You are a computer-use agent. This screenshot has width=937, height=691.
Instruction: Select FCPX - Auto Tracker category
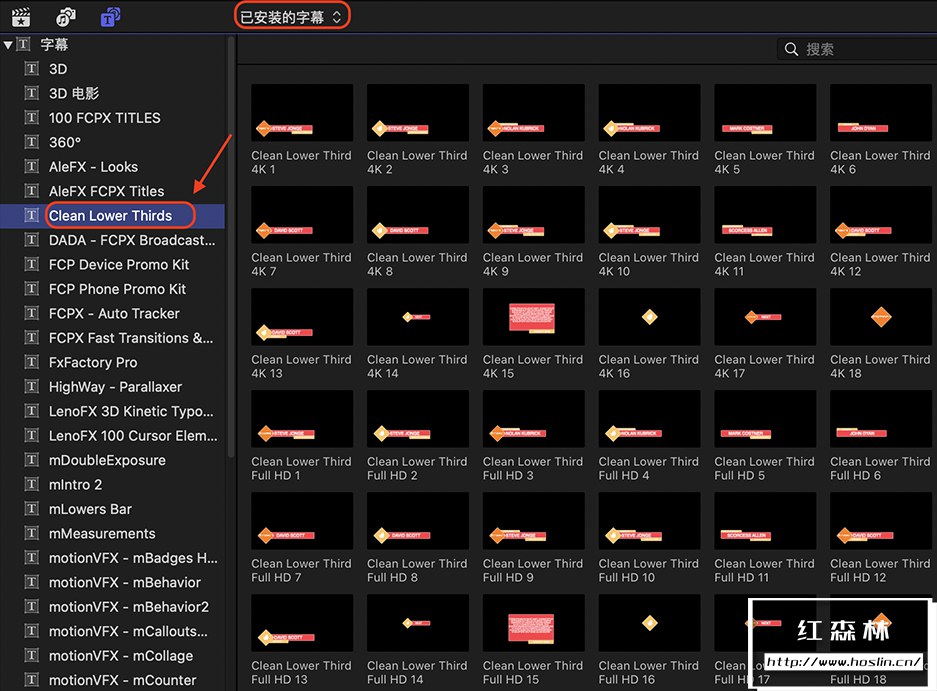pos(114,314)
